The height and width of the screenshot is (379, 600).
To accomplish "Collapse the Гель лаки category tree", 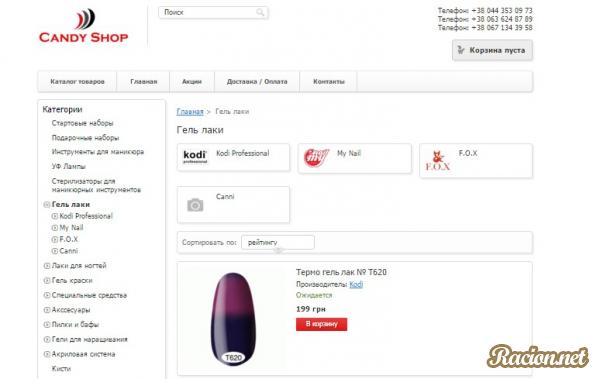I will 47,205.
